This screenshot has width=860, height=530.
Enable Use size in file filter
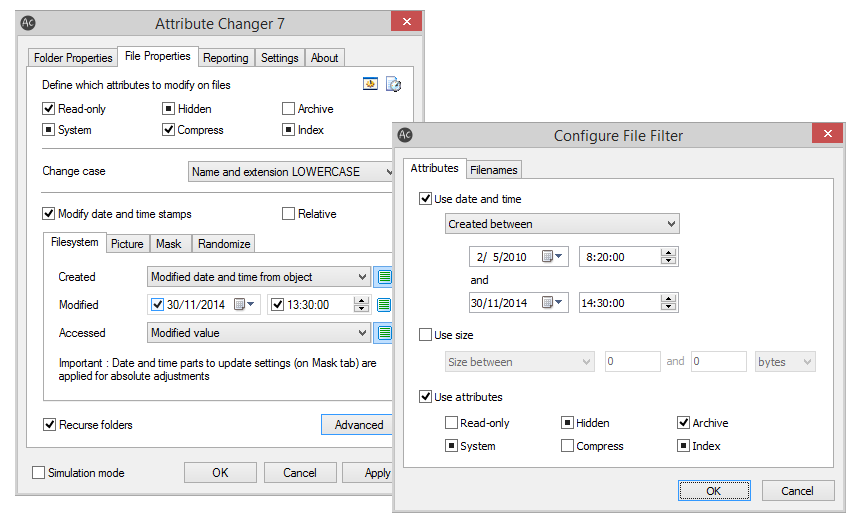click(425, 335)
